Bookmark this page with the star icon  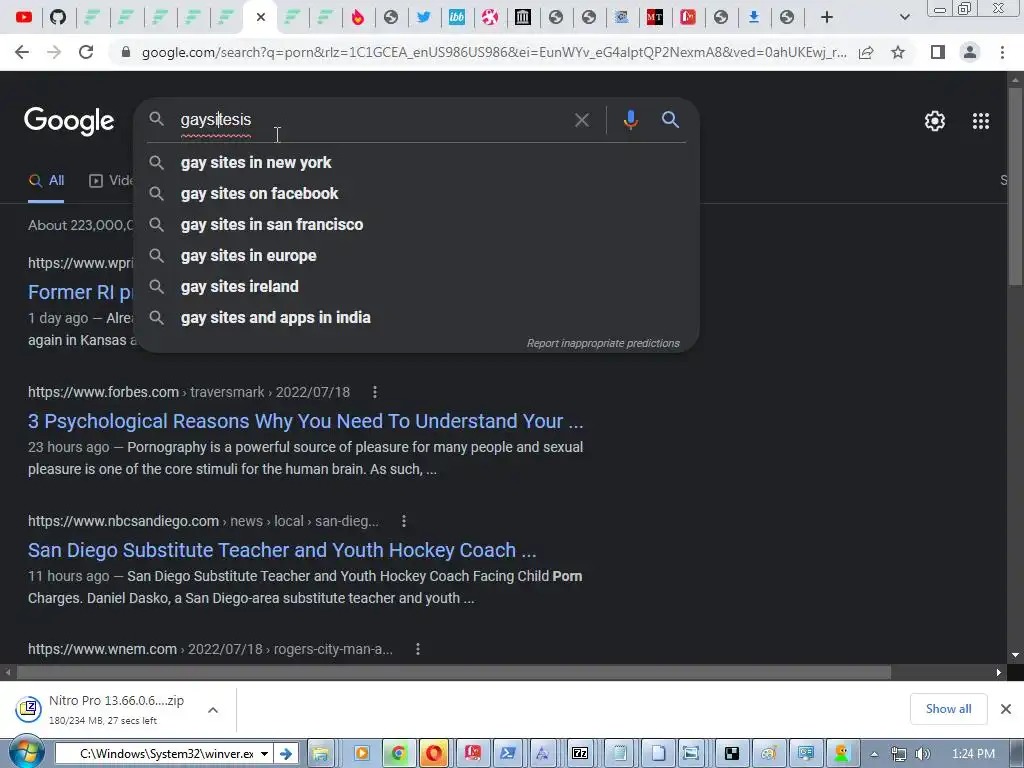(898, 52)
